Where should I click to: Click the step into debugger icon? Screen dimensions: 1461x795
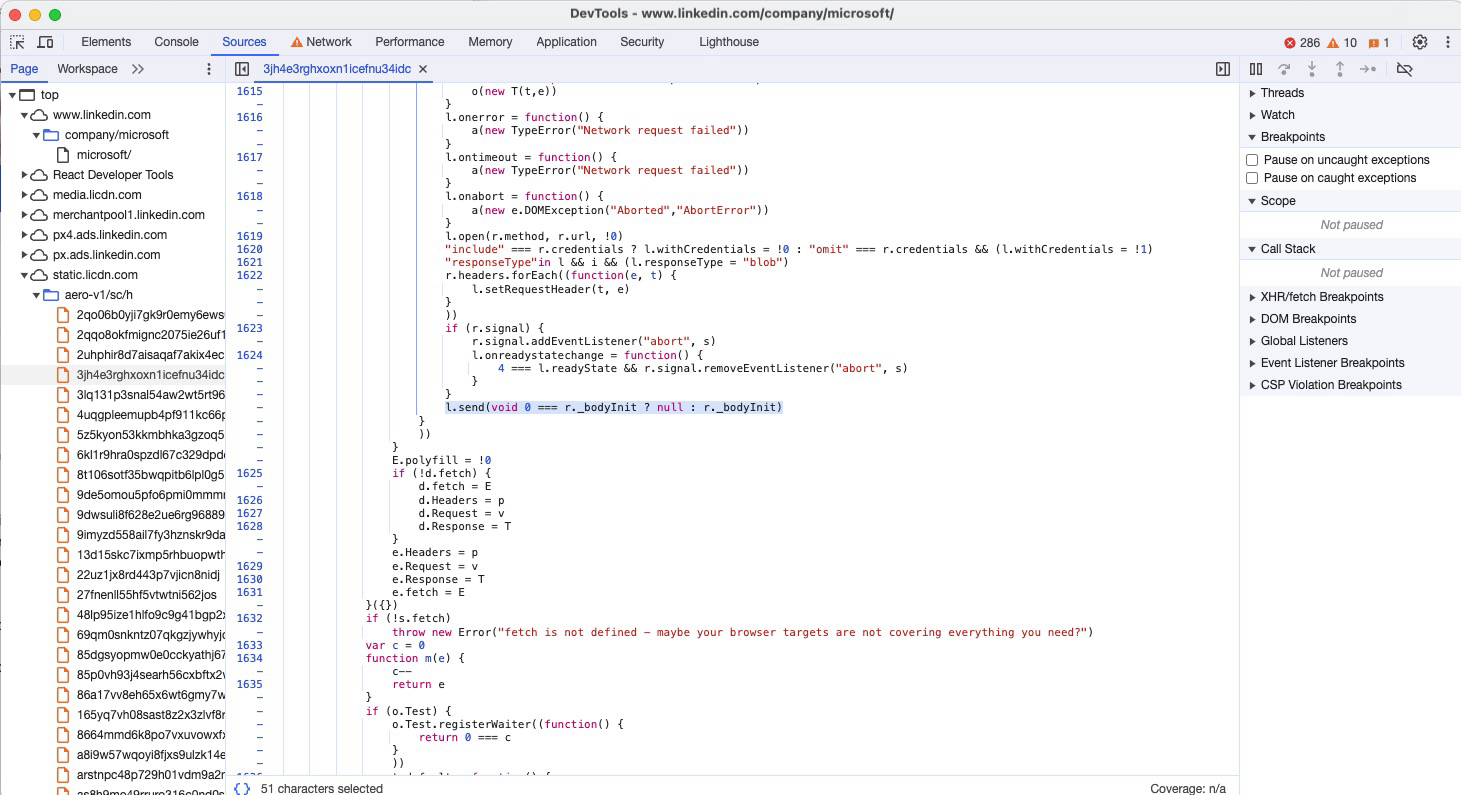pos(1312,69)
